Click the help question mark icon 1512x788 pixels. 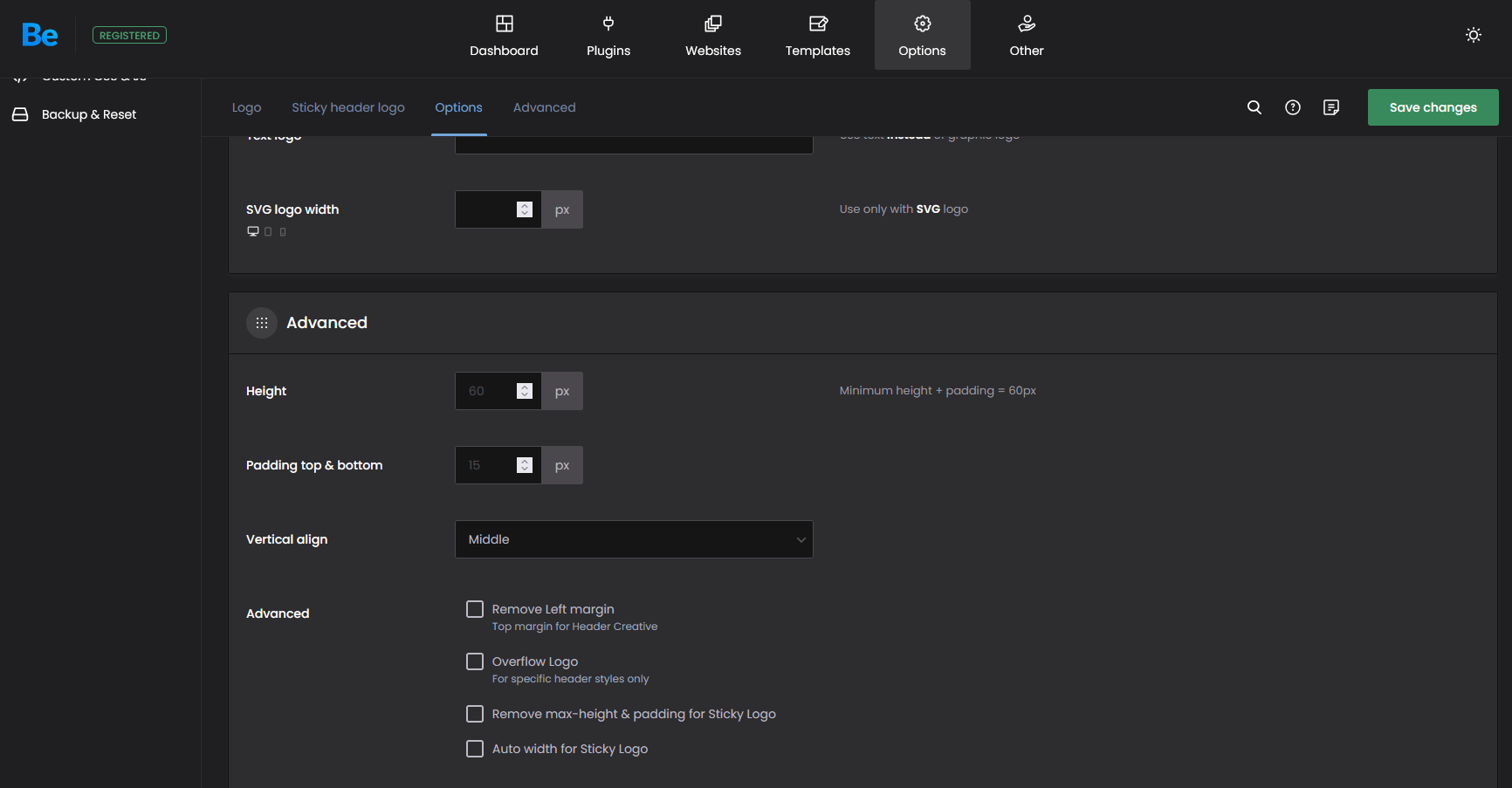[1292, 107]
